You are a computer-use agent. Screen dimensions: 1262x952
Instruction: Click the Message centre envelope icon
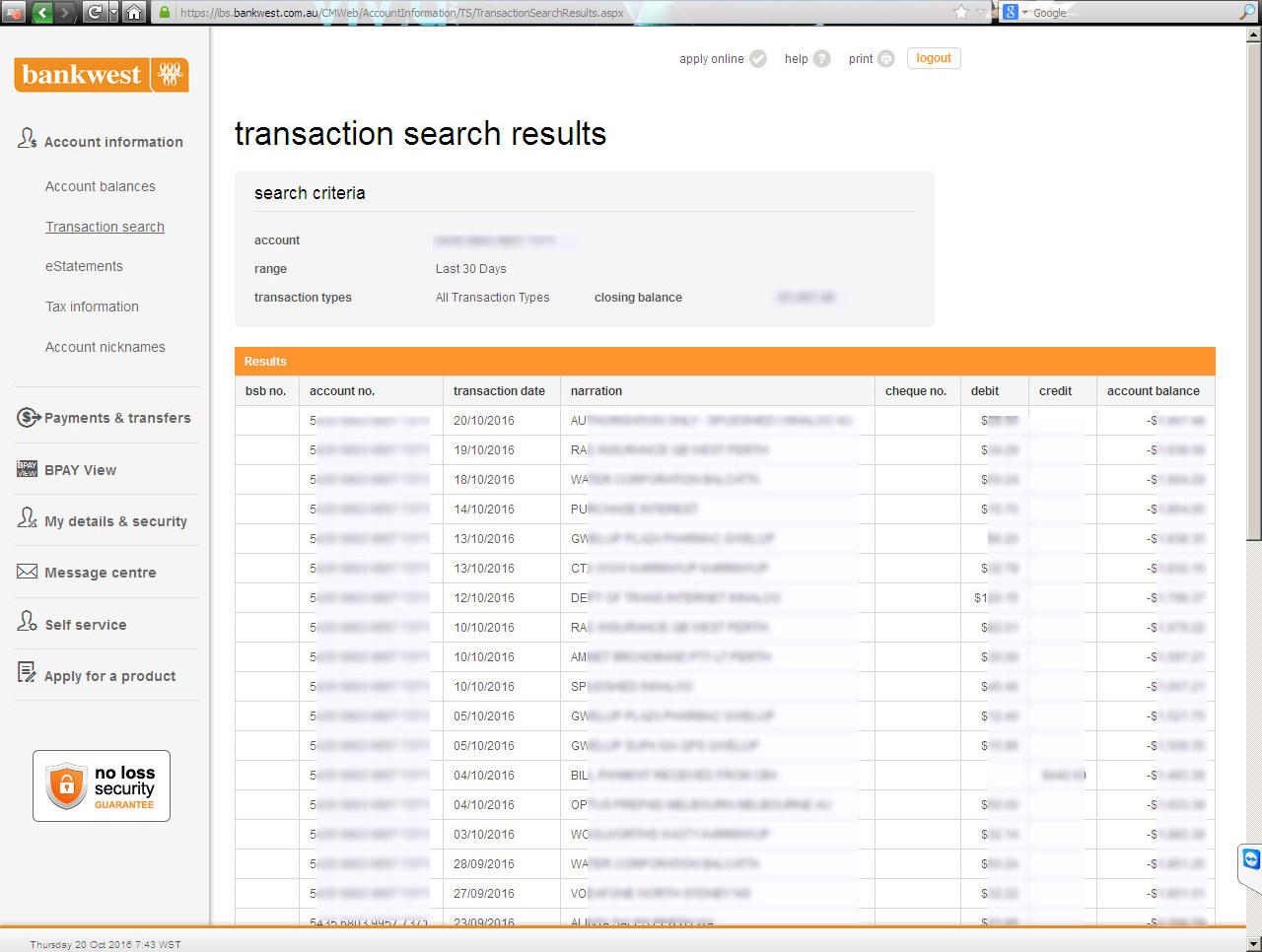[x=27, y=572]
